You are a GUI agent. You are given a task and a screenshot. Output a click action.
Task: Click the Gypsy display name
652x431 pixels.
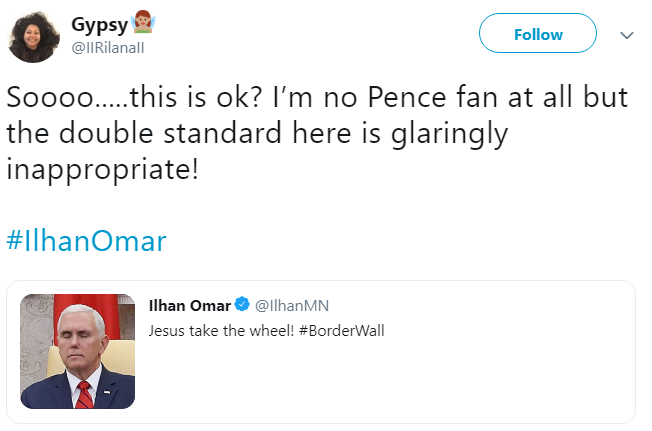tap(99, 25)
